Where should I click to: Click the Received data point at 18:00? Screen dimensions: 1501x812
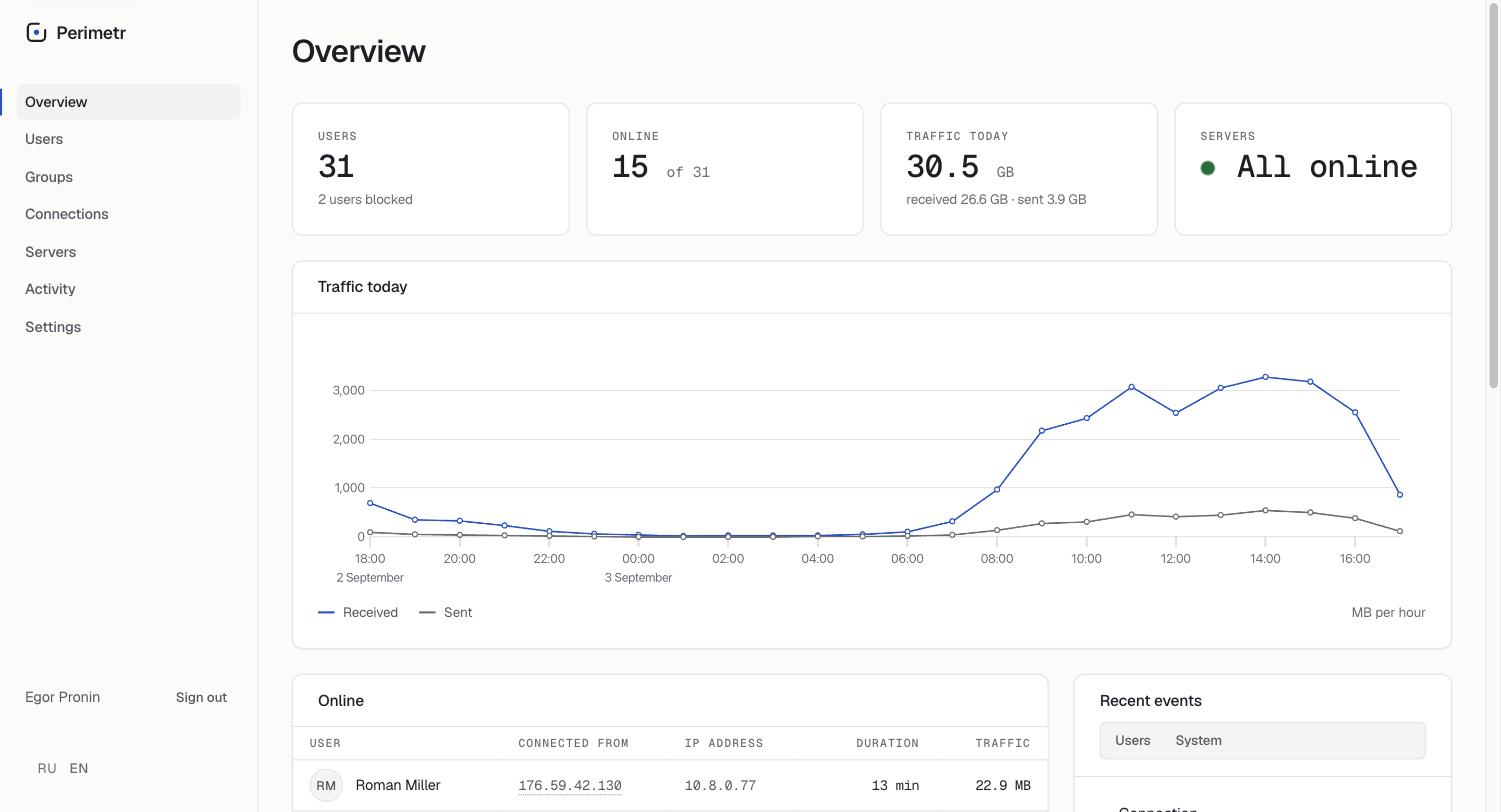point(370,503)
